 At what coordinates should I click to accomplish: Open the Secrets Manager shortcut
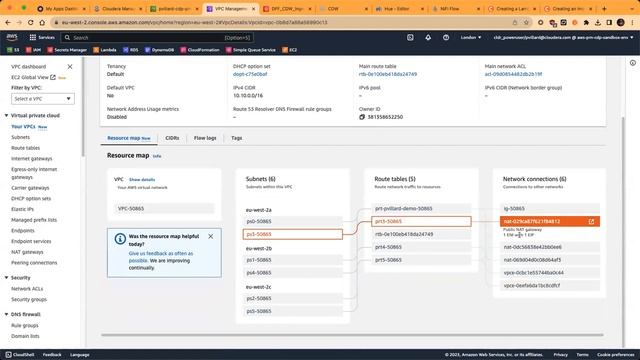pyautogui.click(x=67, y=50)
